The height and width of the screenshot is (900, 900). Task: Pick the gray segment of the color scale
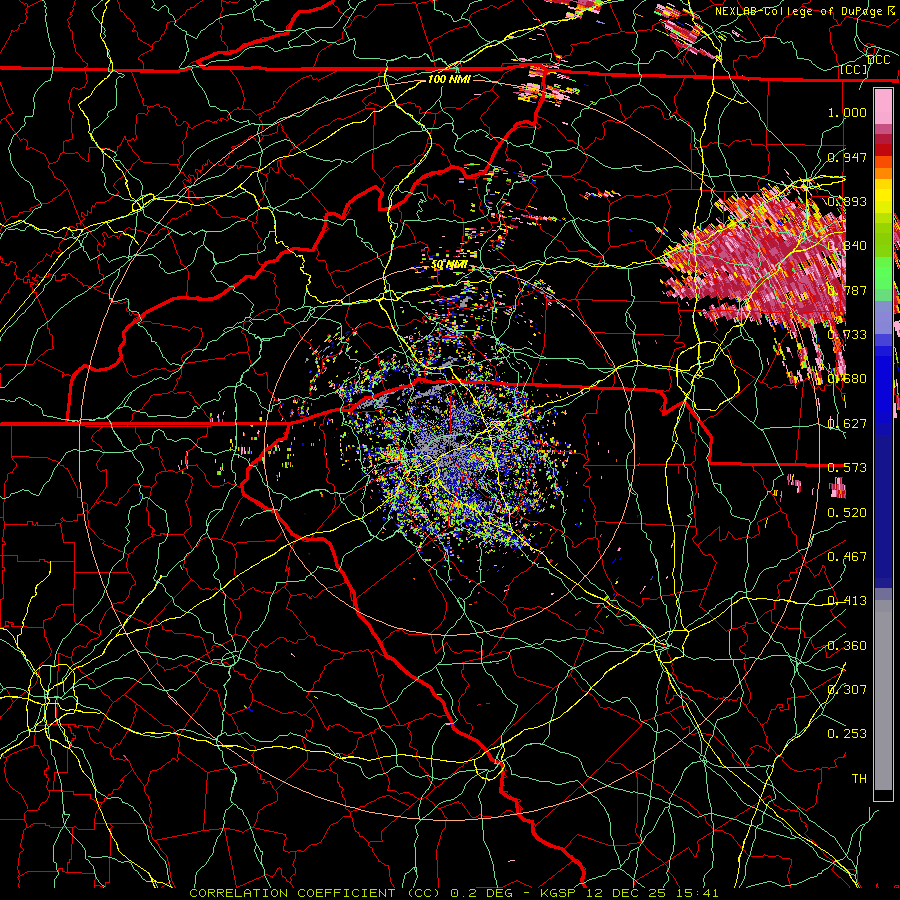click(883, 697)
